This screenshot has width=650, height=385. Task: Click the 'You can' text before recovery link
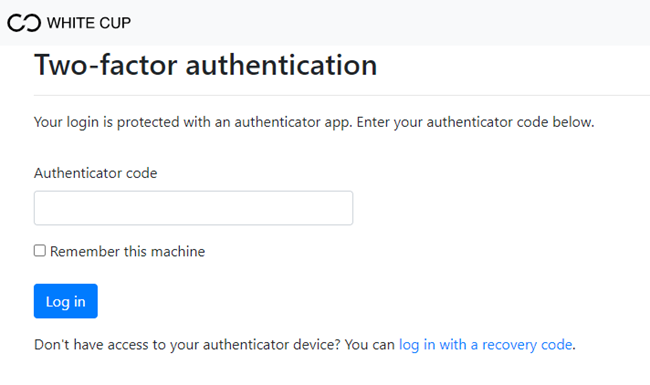pos(369,345)
